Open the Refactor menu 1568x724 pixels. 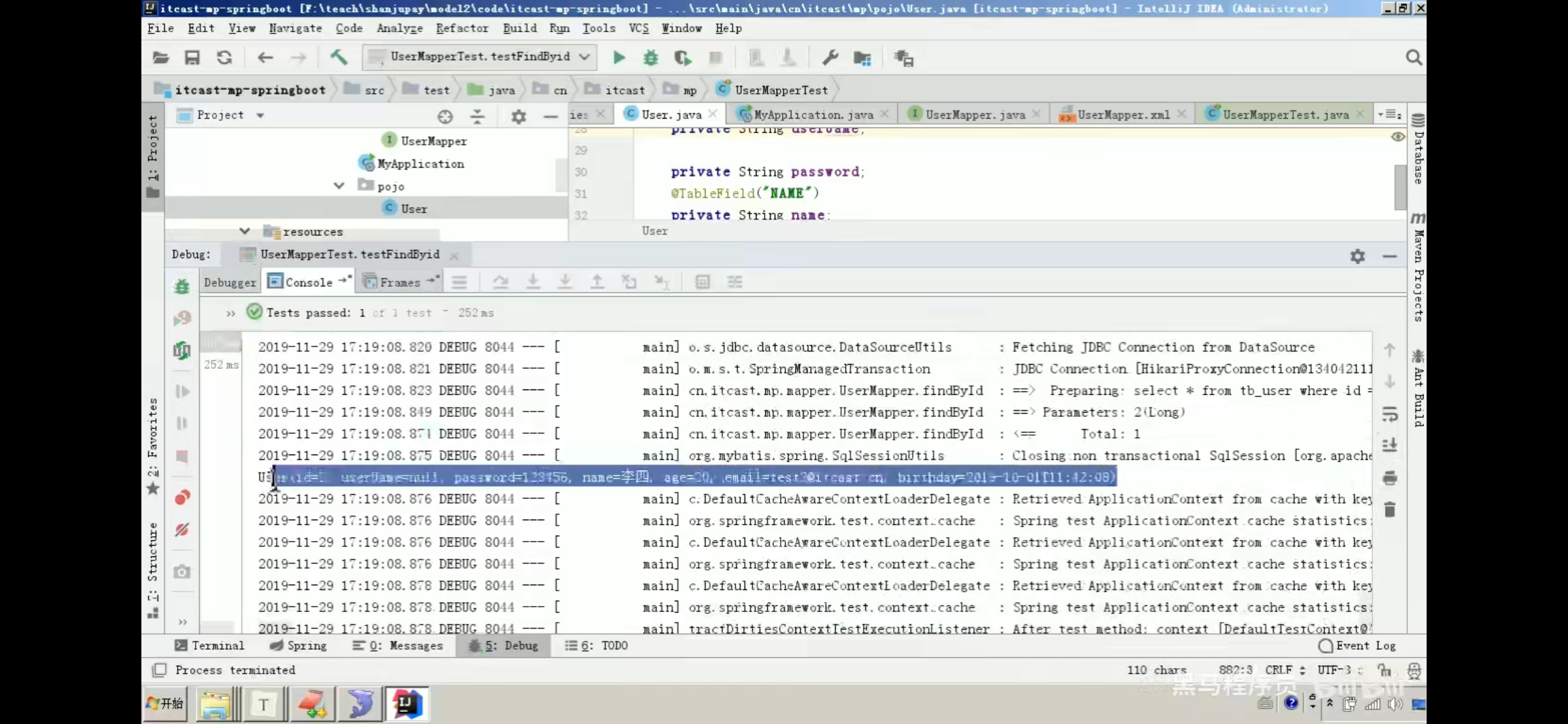tap(462, 28)
